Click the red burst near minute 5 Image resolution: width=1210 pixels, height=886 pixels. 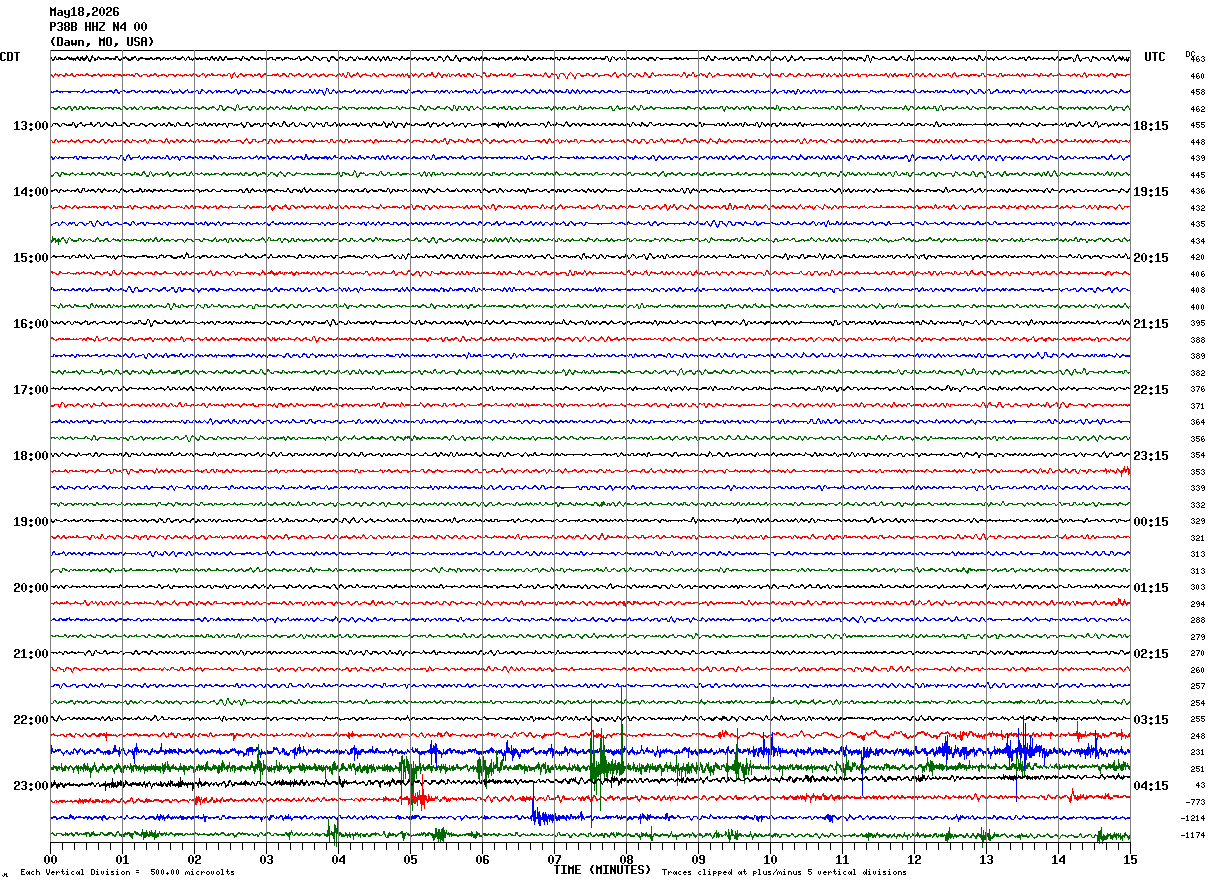(416, 798)
